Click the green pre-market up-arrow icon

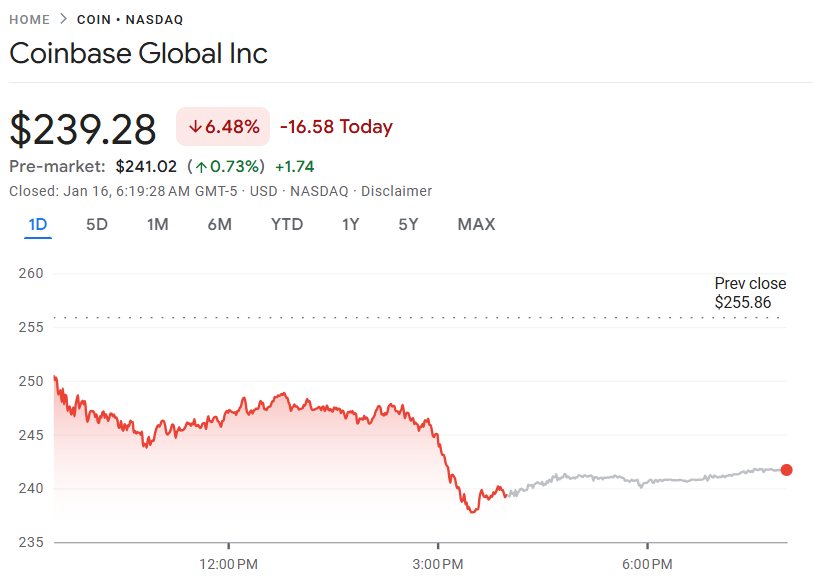201,166
